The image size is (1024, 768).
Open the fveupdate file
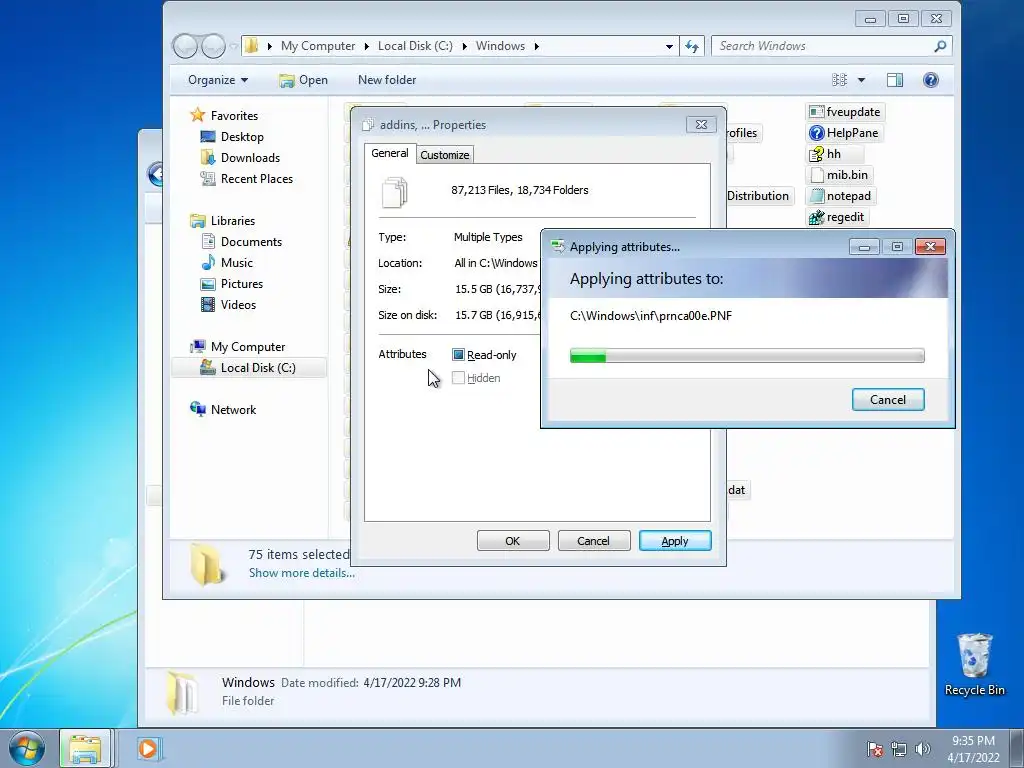coord(845,112)
